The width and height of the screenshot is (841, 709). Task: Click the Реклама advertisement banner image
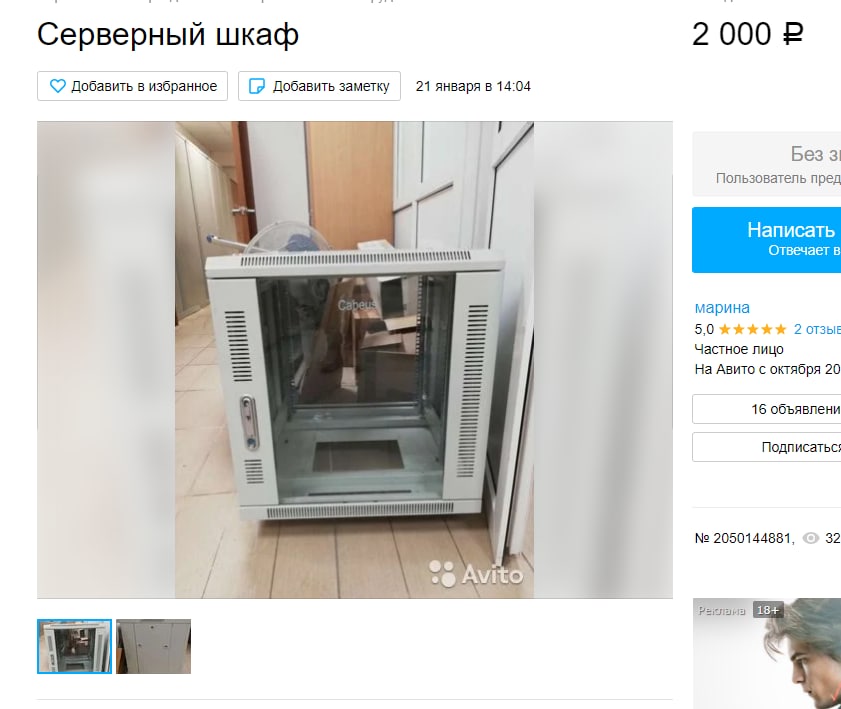(x=766, y=653)
